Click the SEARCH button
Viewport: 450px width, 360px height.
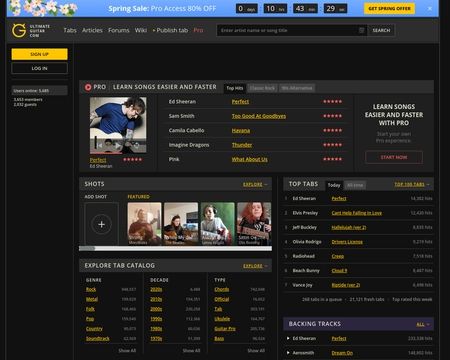coord(381,30)
